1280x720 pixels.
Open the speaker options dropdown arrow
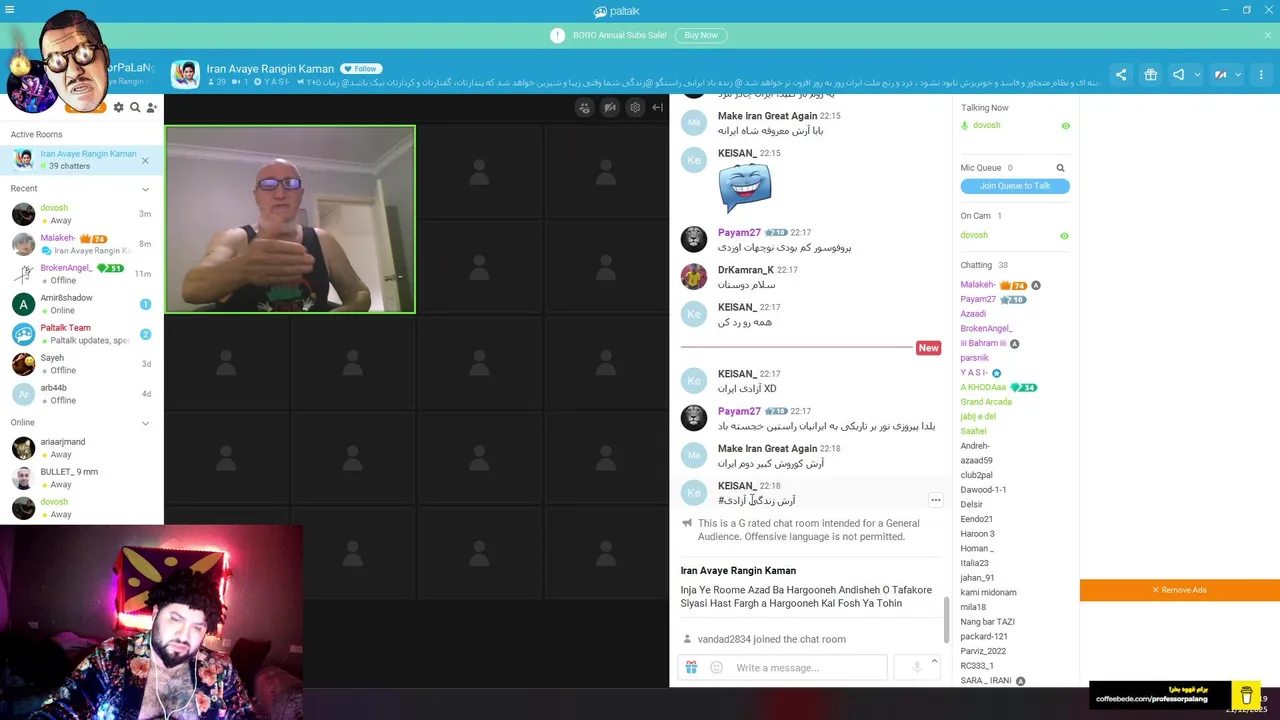[x=1197, y=75]
